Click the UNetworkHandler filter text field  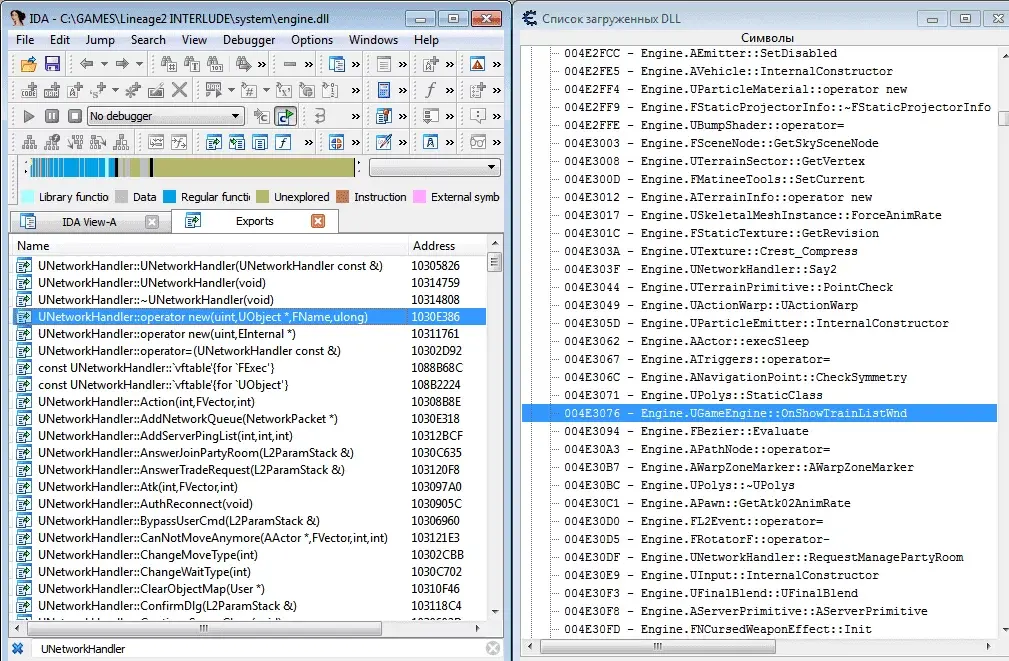[x=257, y=649]
